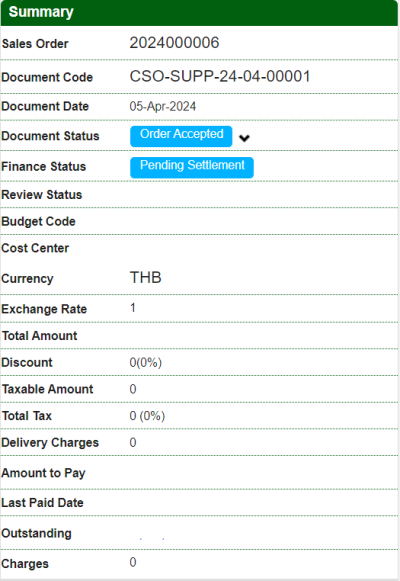Click the Sales Order label
This screenshot has height=581, width=400.
[35, 44]
